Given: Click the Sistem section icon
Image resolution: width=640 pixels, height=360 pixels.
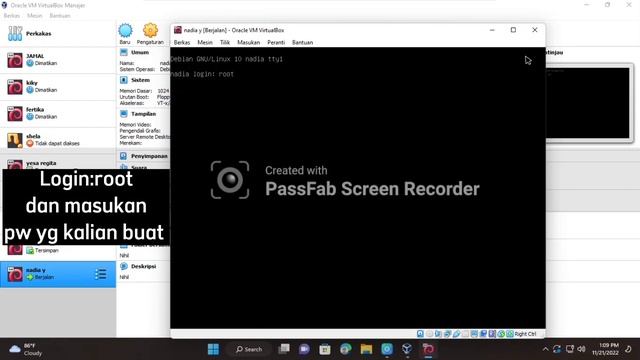Looking at the screenshot, I should [x=124, y=80].
